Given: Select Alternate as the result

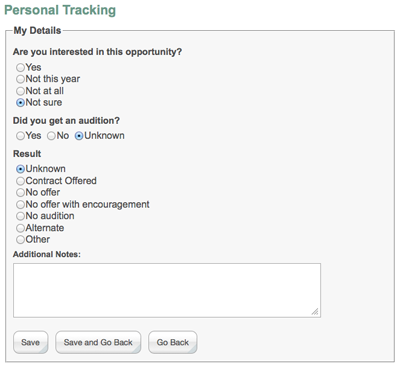Looking at the screenshot, I should [20, 228].
